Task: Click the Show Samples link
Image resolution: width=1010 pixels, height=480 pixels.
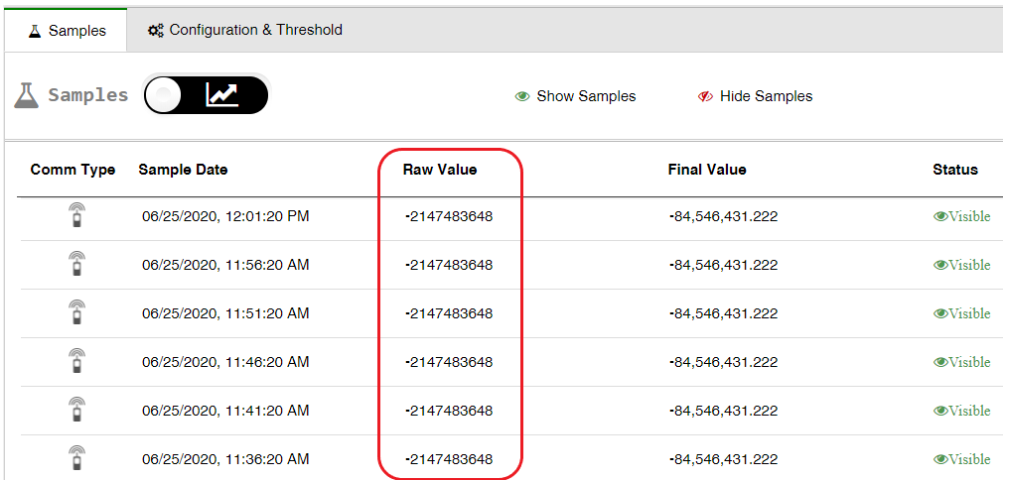Action: pos(575,96)
